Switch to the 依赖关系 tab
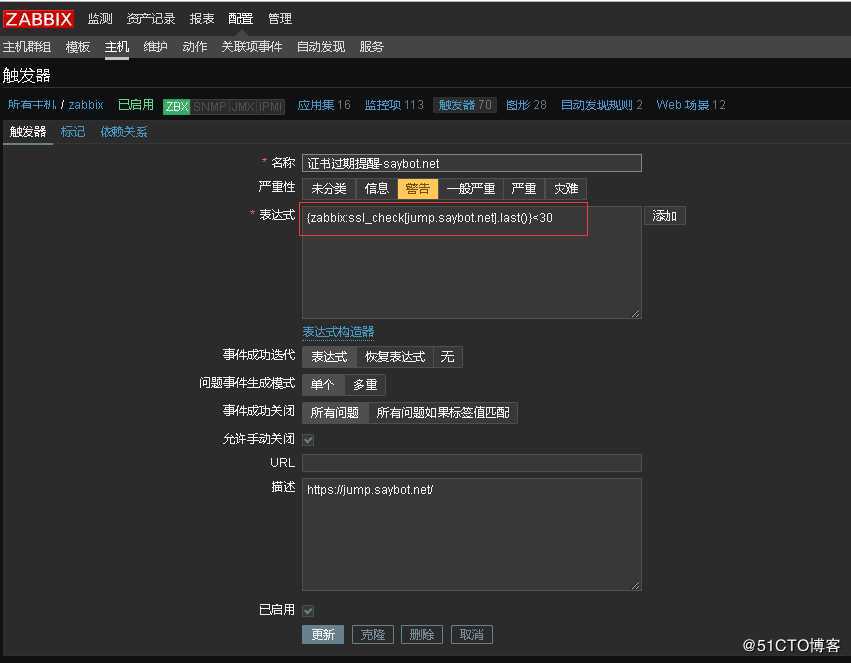The width and height of the screenshot is (851, 663). [x=124, y=131]
